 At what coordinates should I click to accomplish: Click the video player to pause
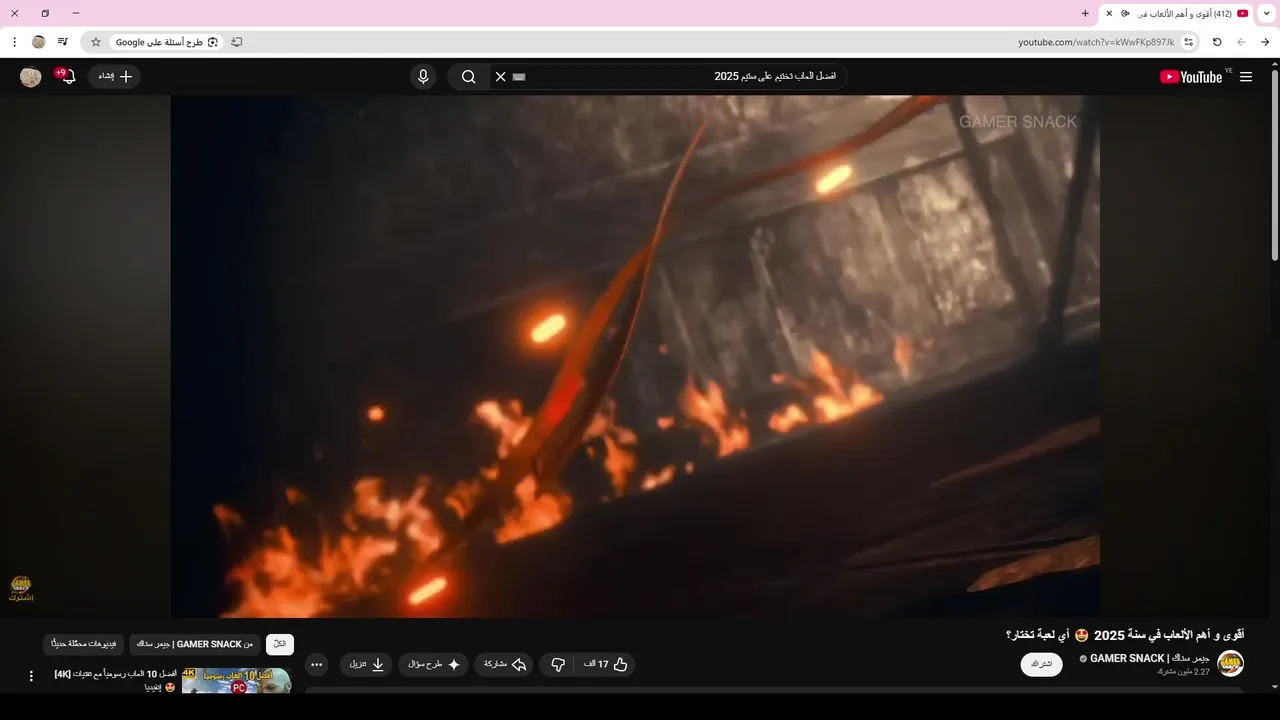(635, 356)
